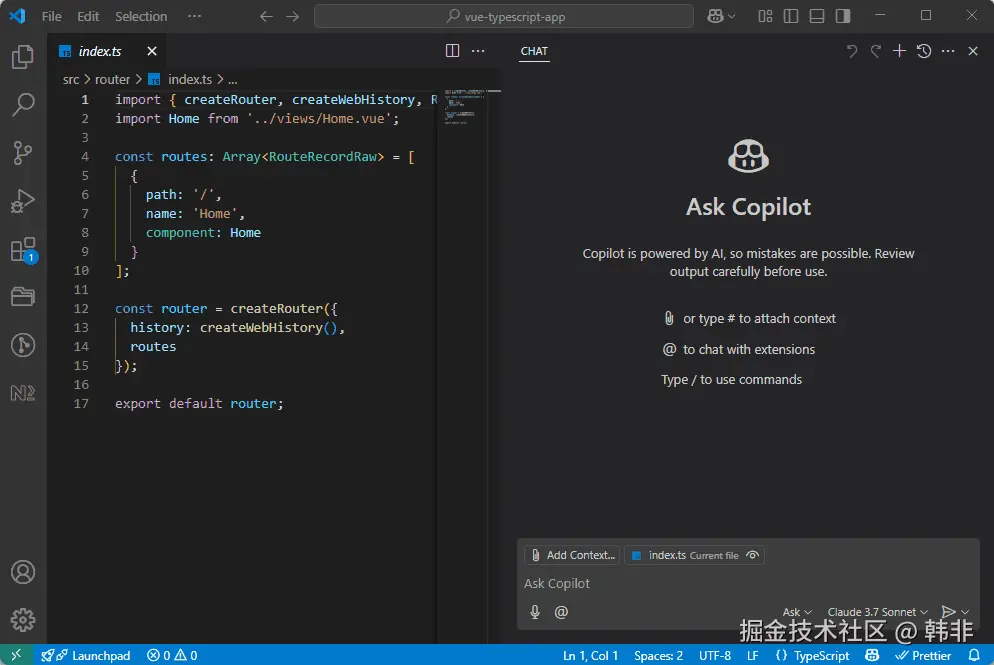Open the File menu
The width and height of the screenshot is (994, 665).
coord(51,16)
